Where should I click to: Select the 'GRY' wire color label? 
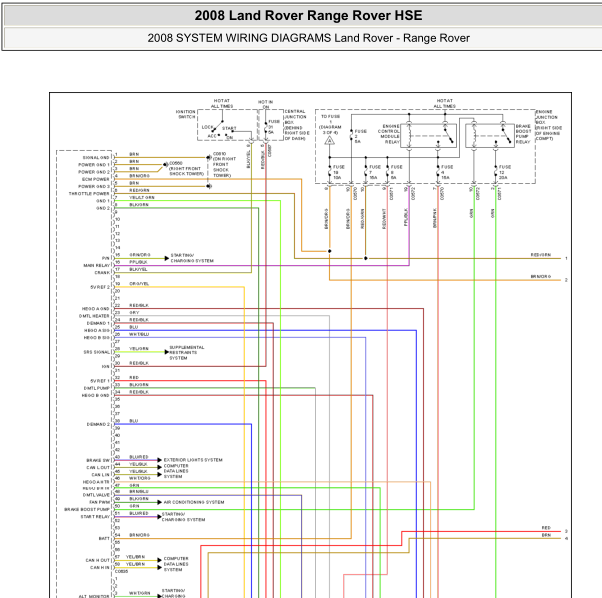[134, 313]
